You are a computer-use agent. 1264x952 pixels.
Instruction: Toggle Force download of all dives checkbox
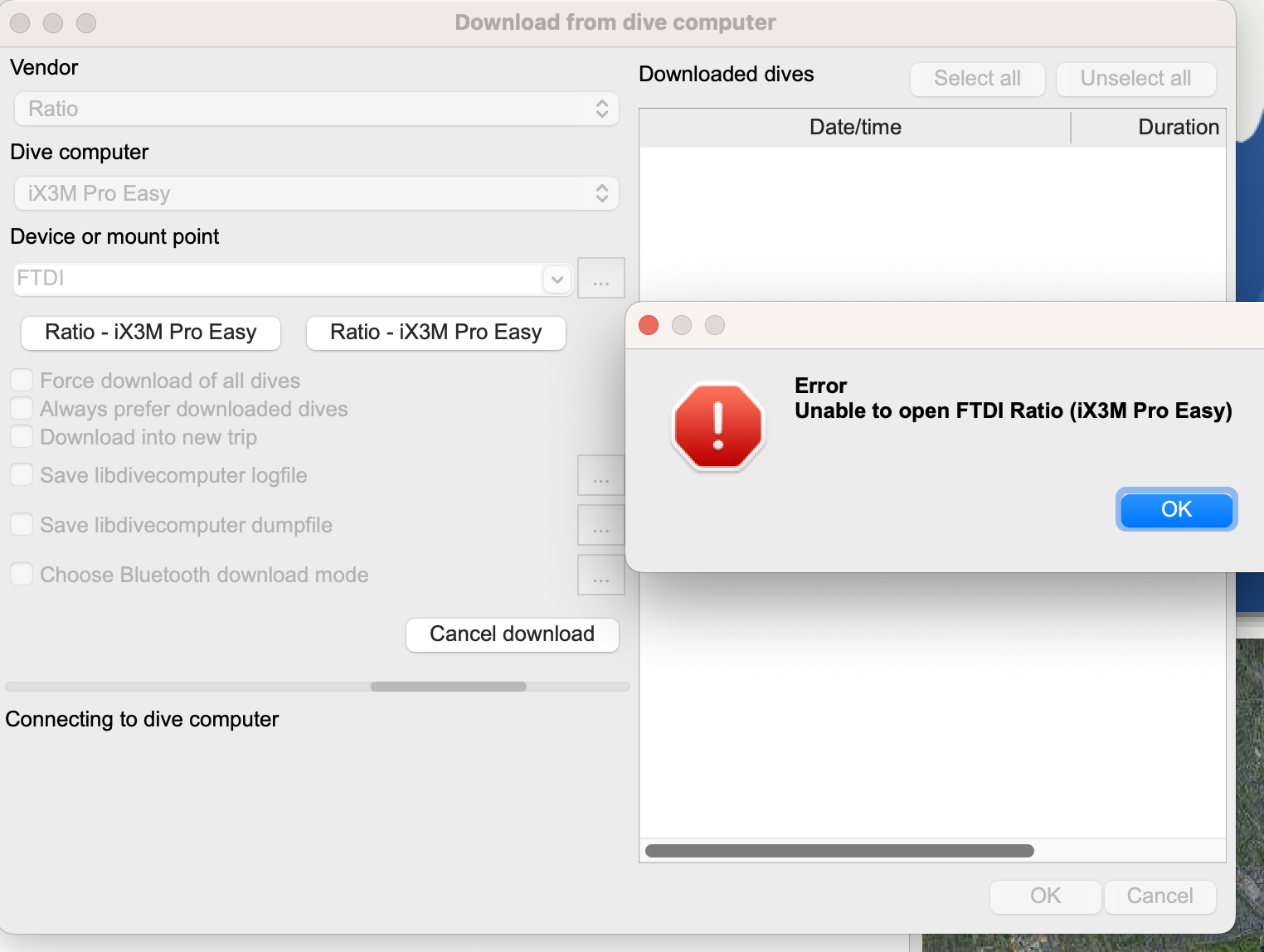[x=22, y=381]
